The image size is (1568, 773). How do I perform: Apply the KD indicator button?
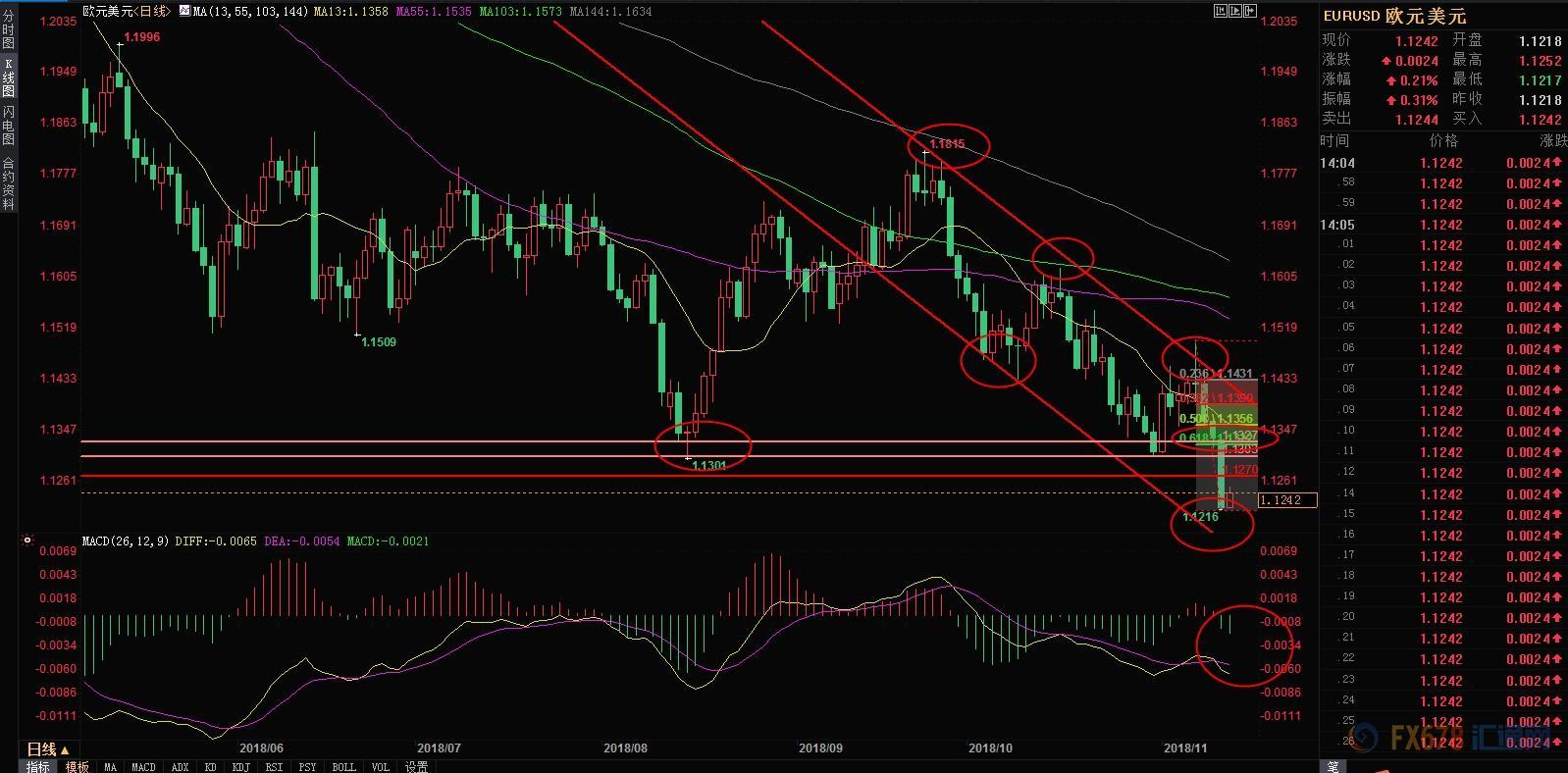[x=210, y=767]
